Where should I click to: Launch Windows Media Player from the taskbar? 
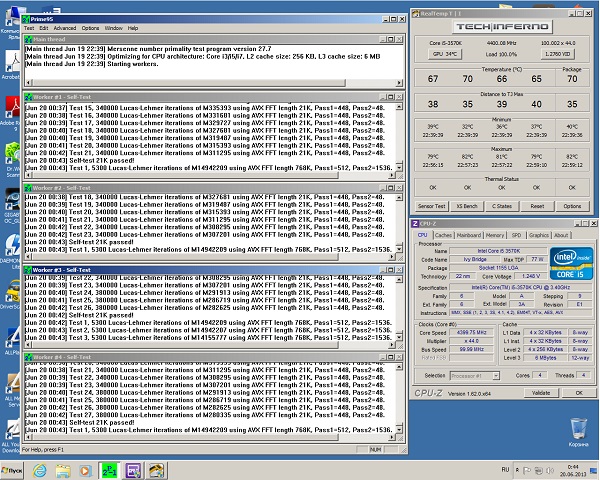86,471
